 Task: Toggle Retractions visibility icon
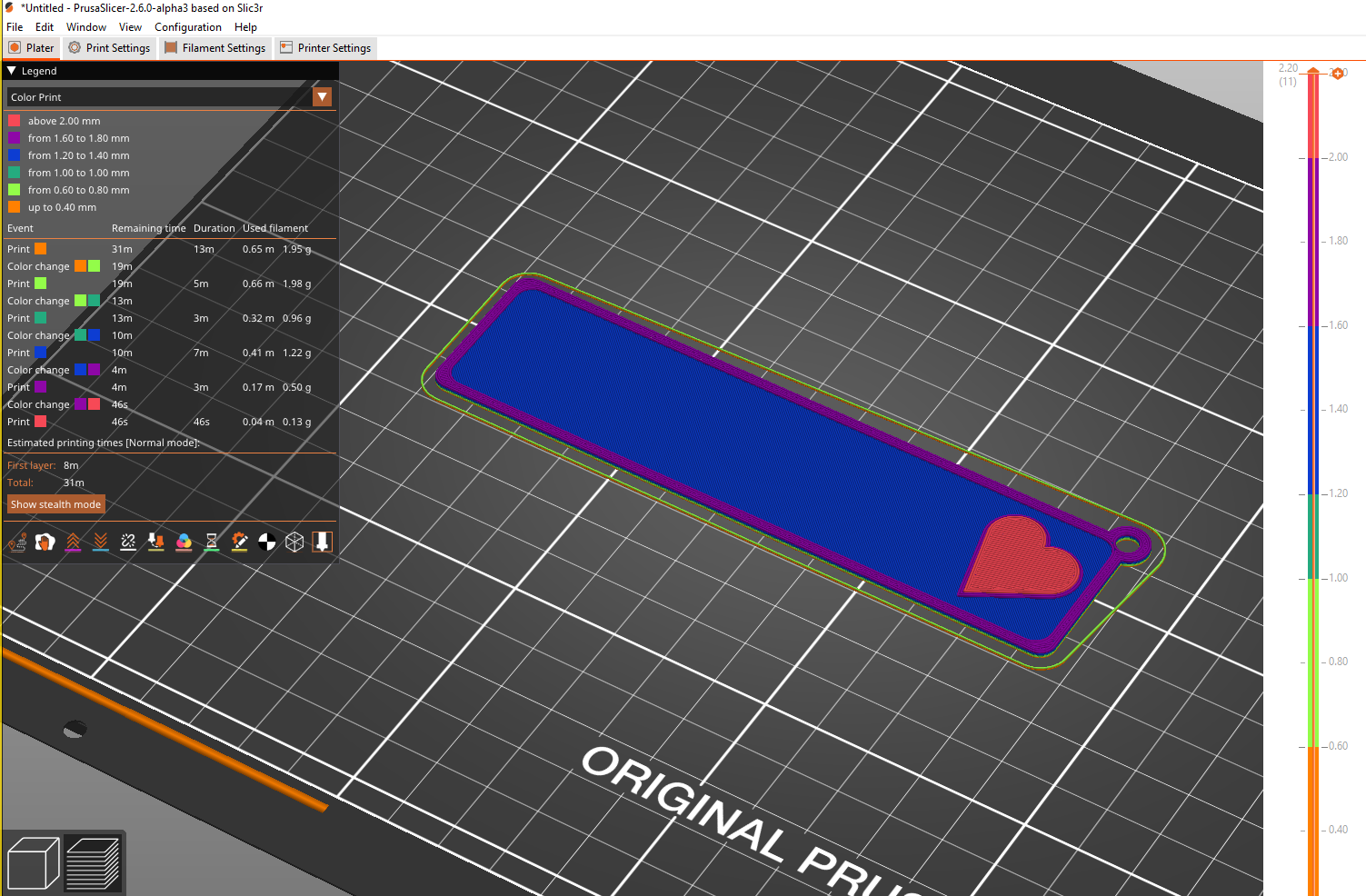pyautogui.click(x=73, y=543)
